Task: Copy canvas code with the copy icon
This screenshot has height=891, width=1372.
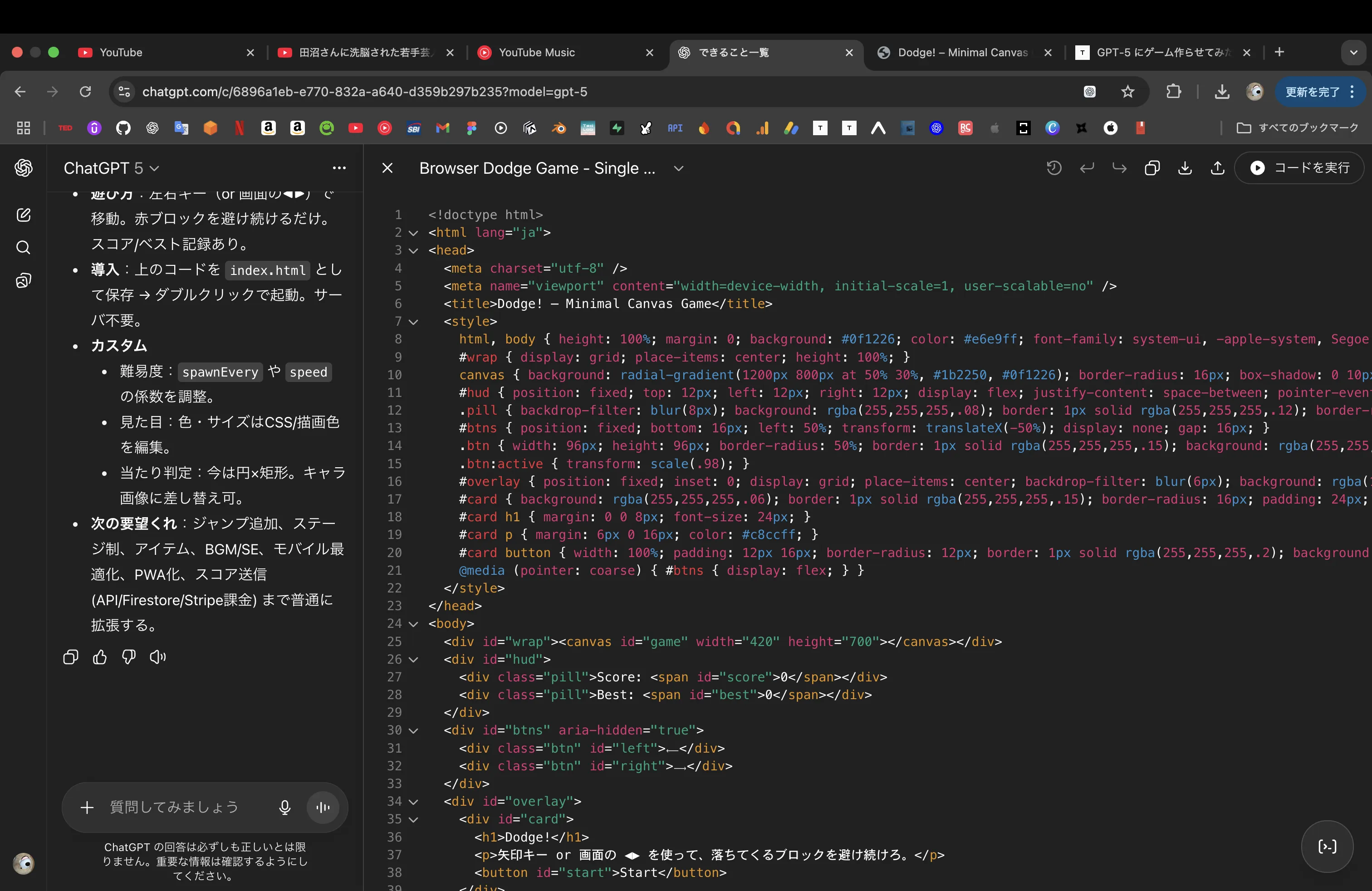Action: (1152, 168)
